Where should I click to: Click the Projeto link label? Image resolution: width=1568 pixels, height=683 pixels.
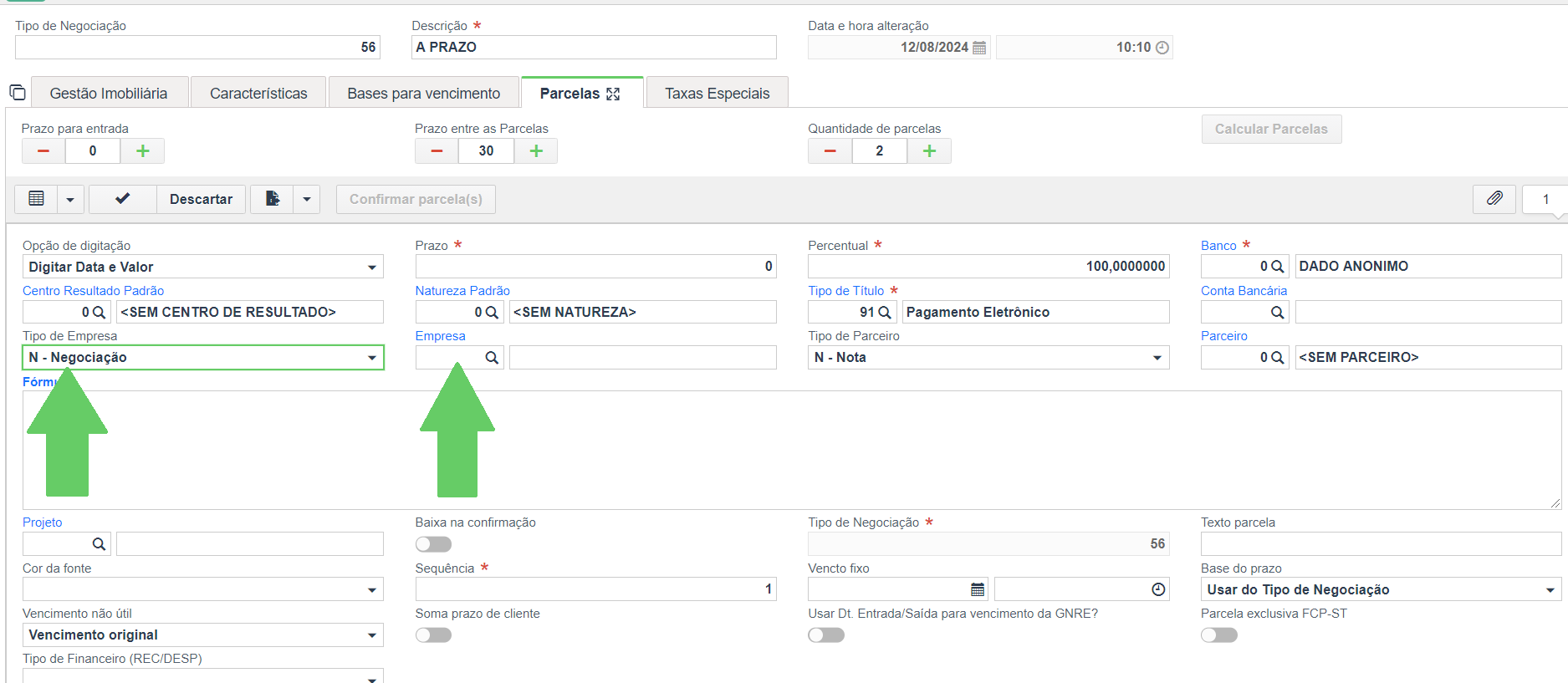(x=43, y=522)
